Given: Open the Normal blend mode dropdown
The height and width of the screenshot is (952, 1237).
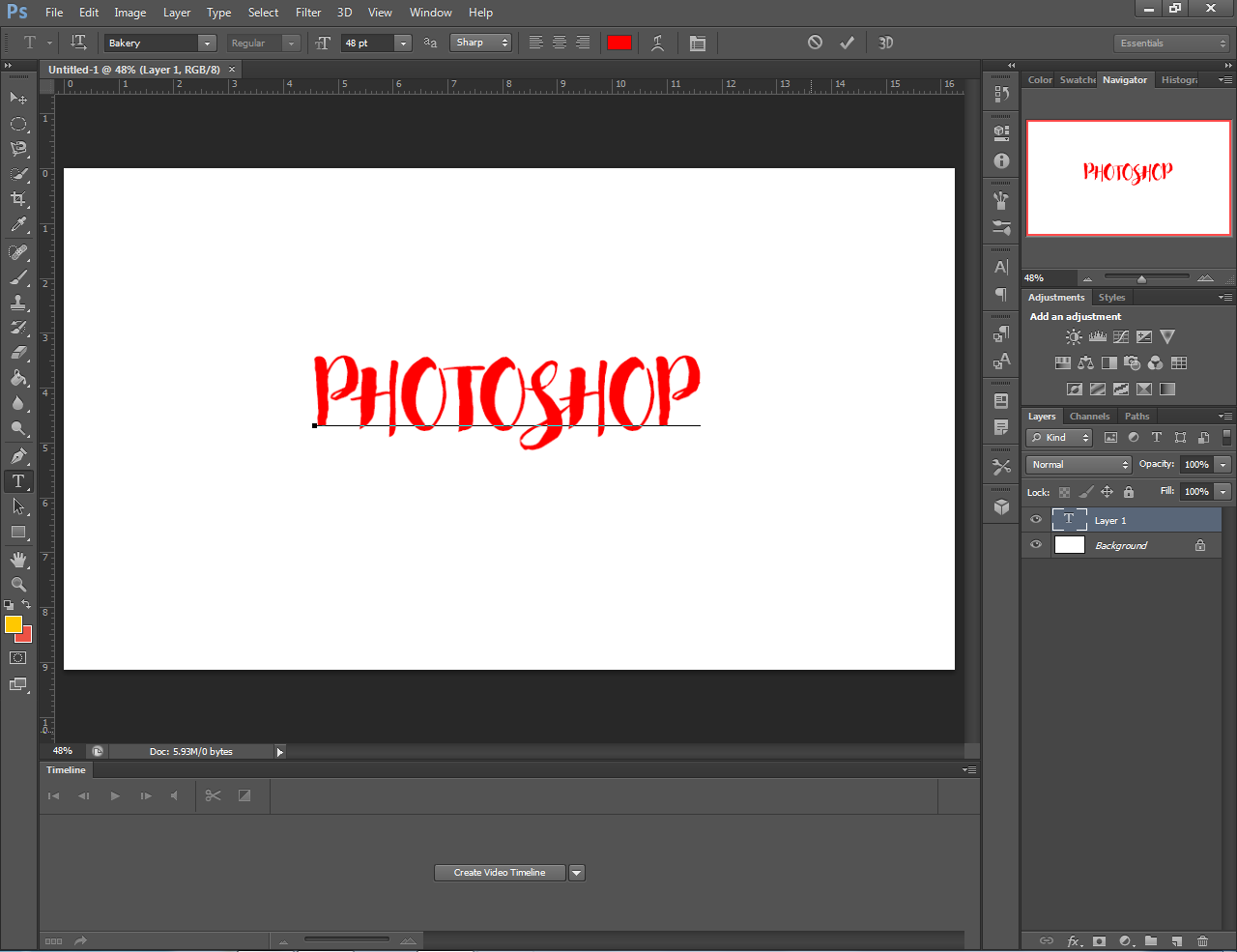Looking at the screenshot, I should tap(1079, 465).
